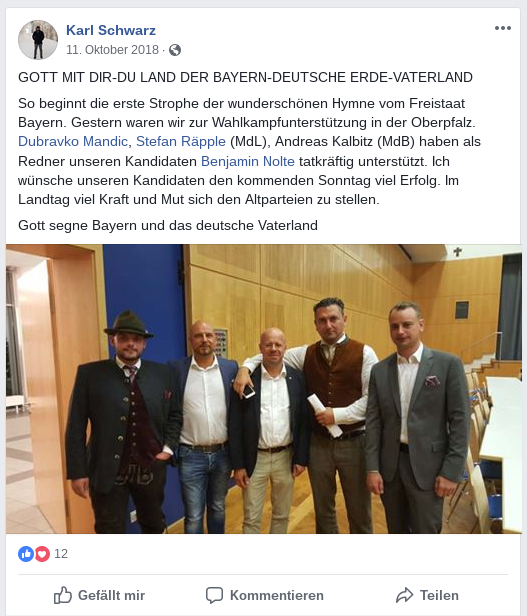Open the post date 11. Oktober 2018
Viewport: 527px width, 616px height.
(x=112, y=50)
